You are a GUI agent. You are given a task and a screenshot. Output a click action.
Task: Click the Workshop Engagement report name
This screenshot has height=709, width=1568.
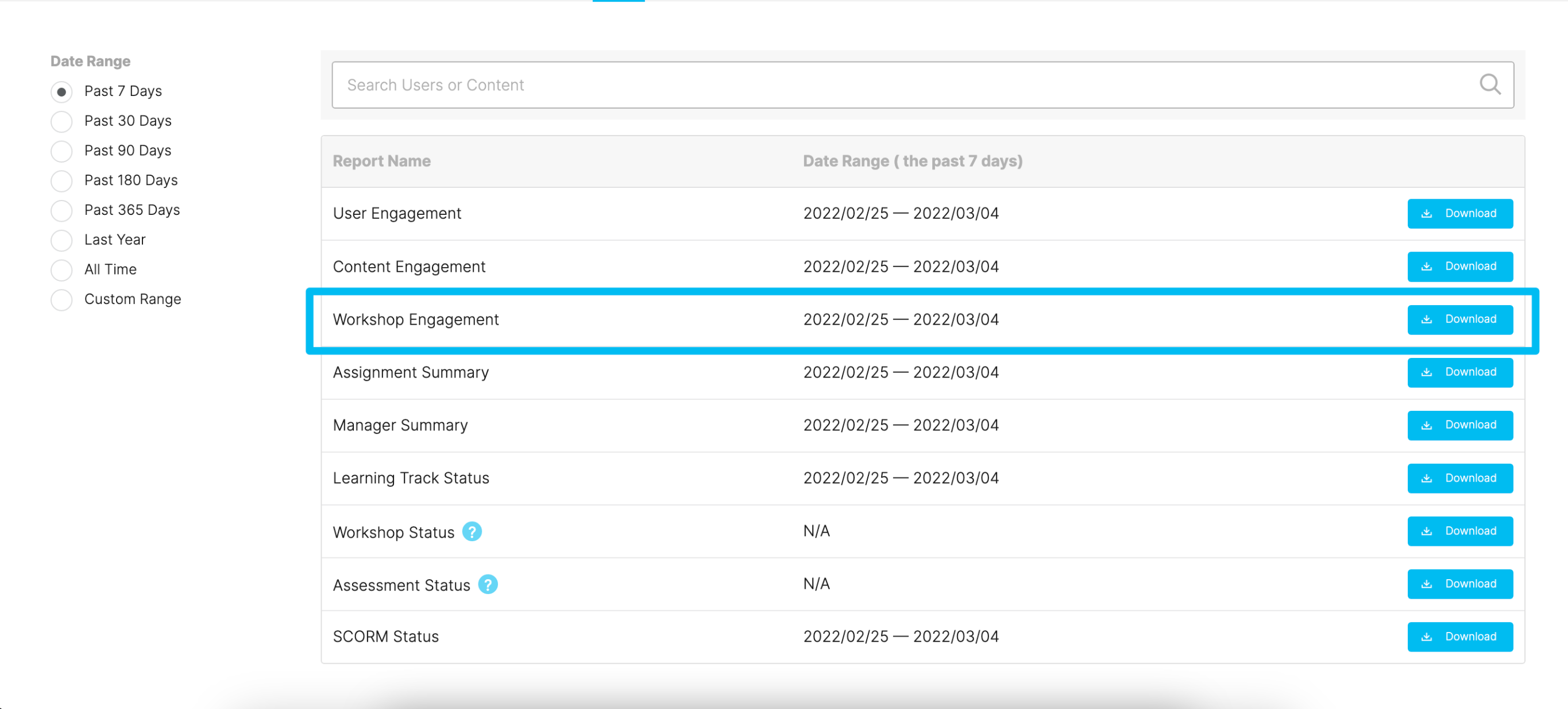tap(416, 319)
